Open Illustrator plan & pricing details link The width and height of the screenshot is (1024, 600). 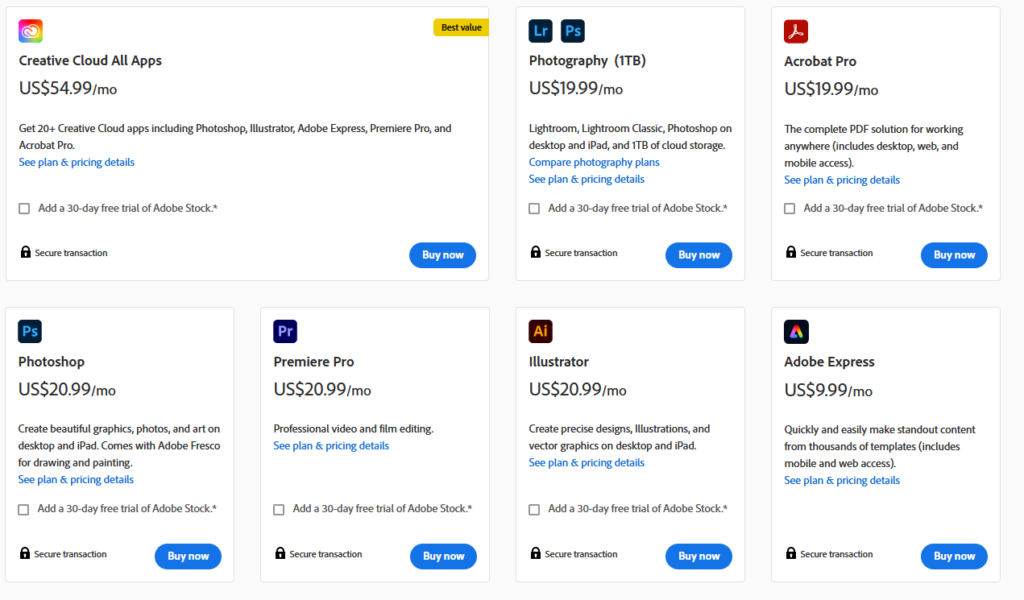[x=586, y=462]
